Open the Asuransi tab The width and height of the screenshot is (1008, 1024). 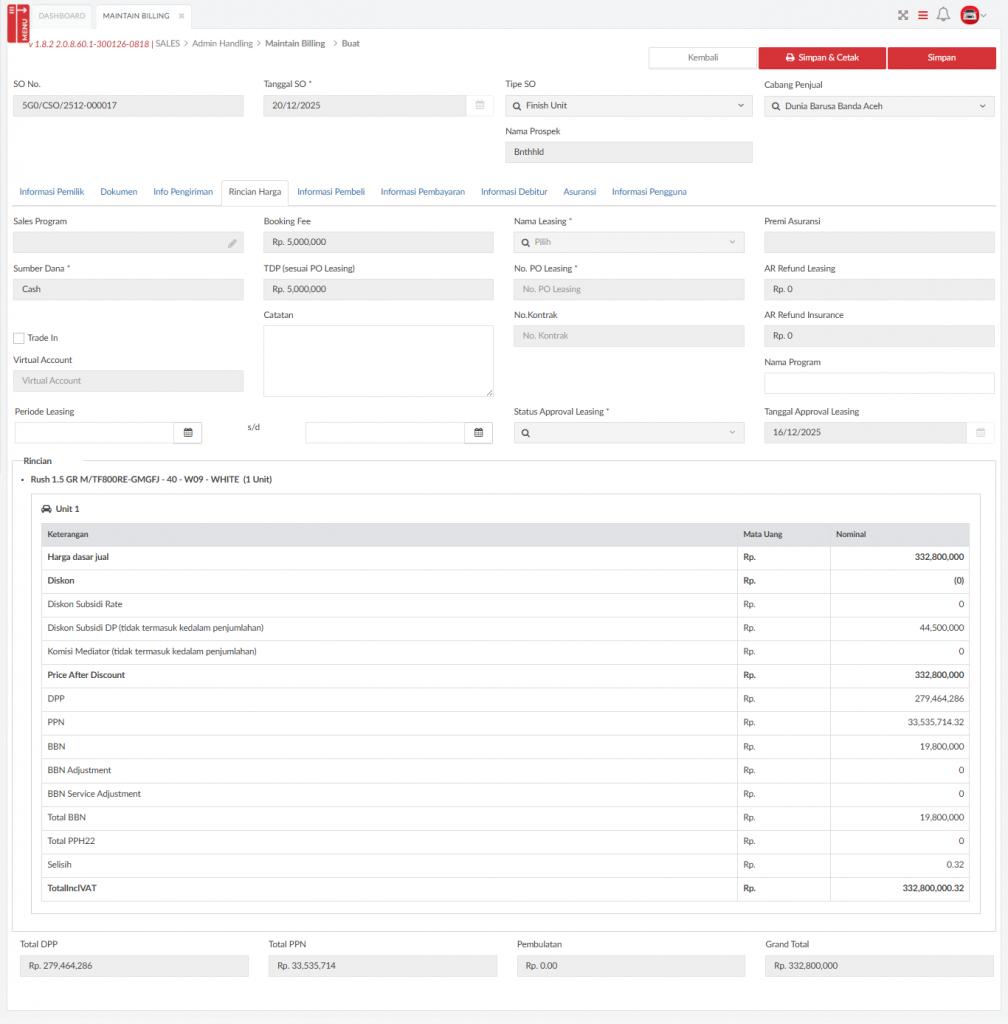pos(579,192)
